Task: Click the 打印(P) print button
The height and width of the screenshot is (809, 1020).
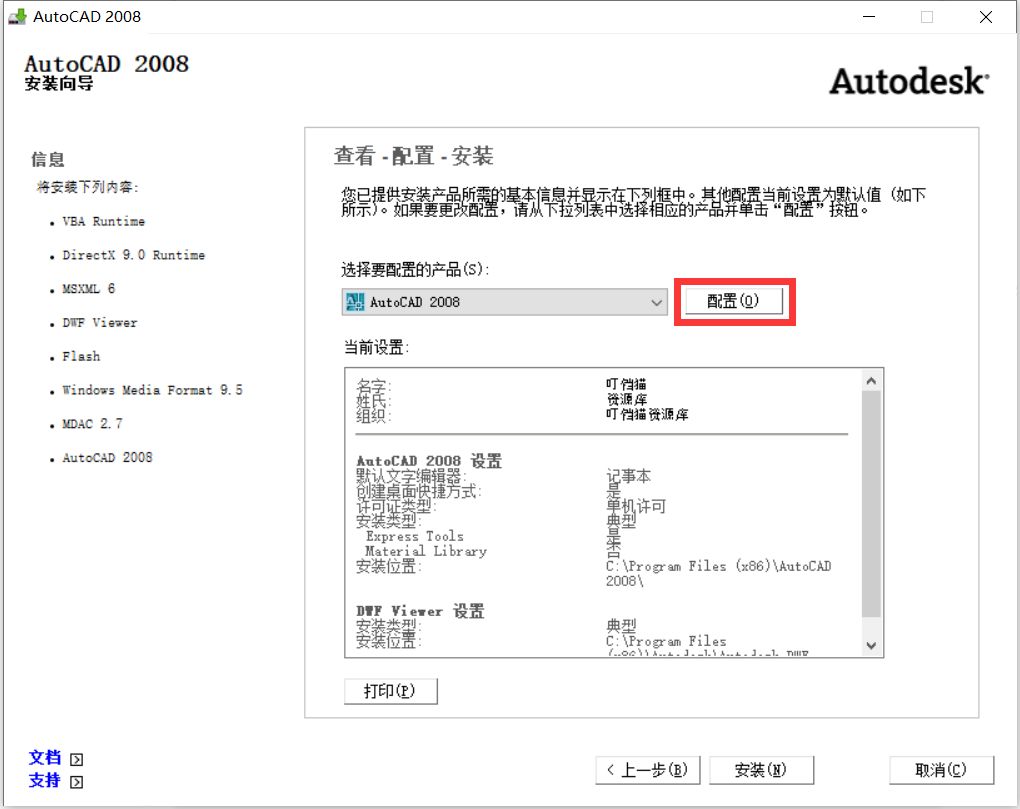Action: click(390, 691)
